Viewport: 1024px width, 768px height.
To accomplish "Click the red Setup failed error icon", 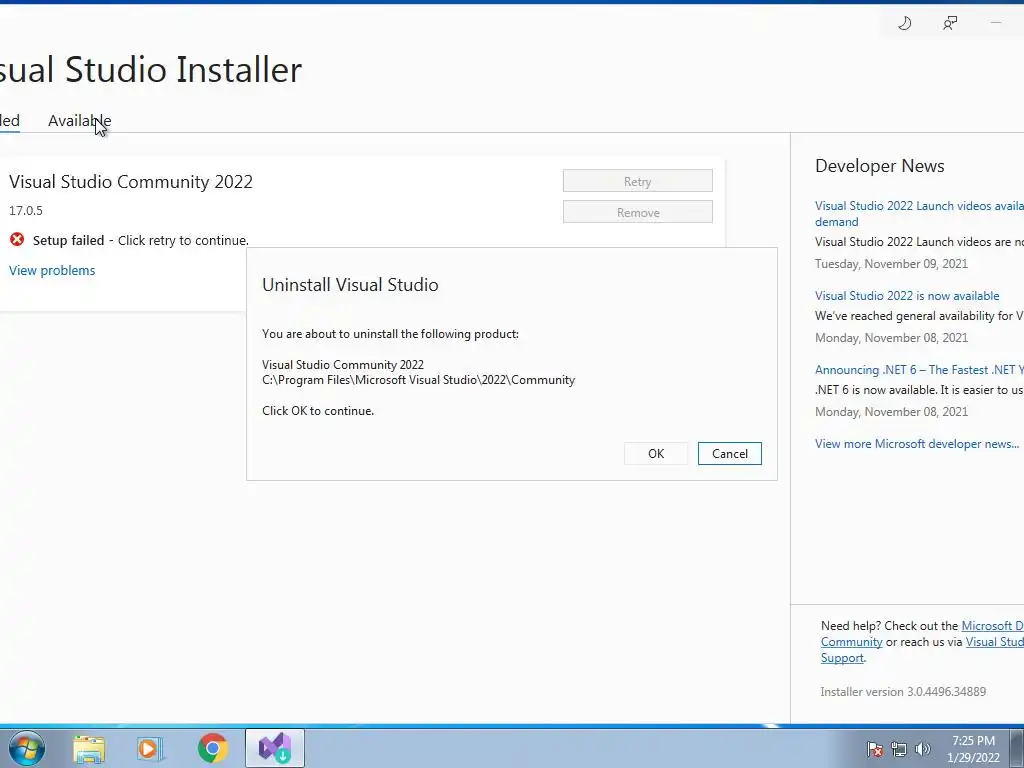I will coord(17,240).
